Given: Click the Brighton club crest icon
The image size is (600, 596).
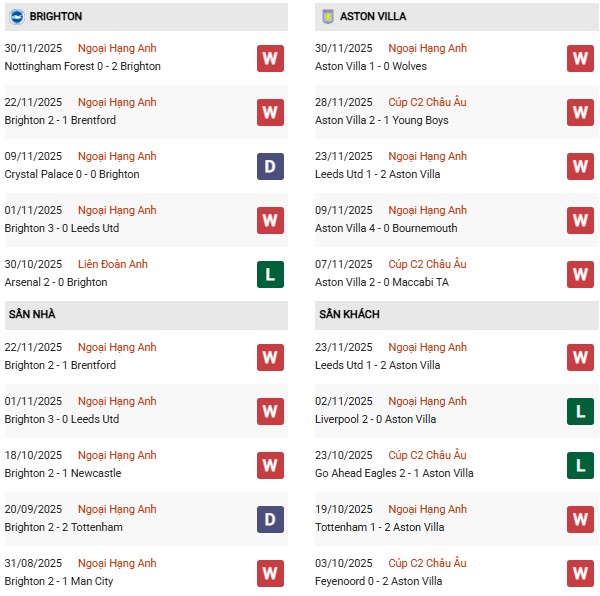Looking at the screenshot, I should (x=17, y=16).
